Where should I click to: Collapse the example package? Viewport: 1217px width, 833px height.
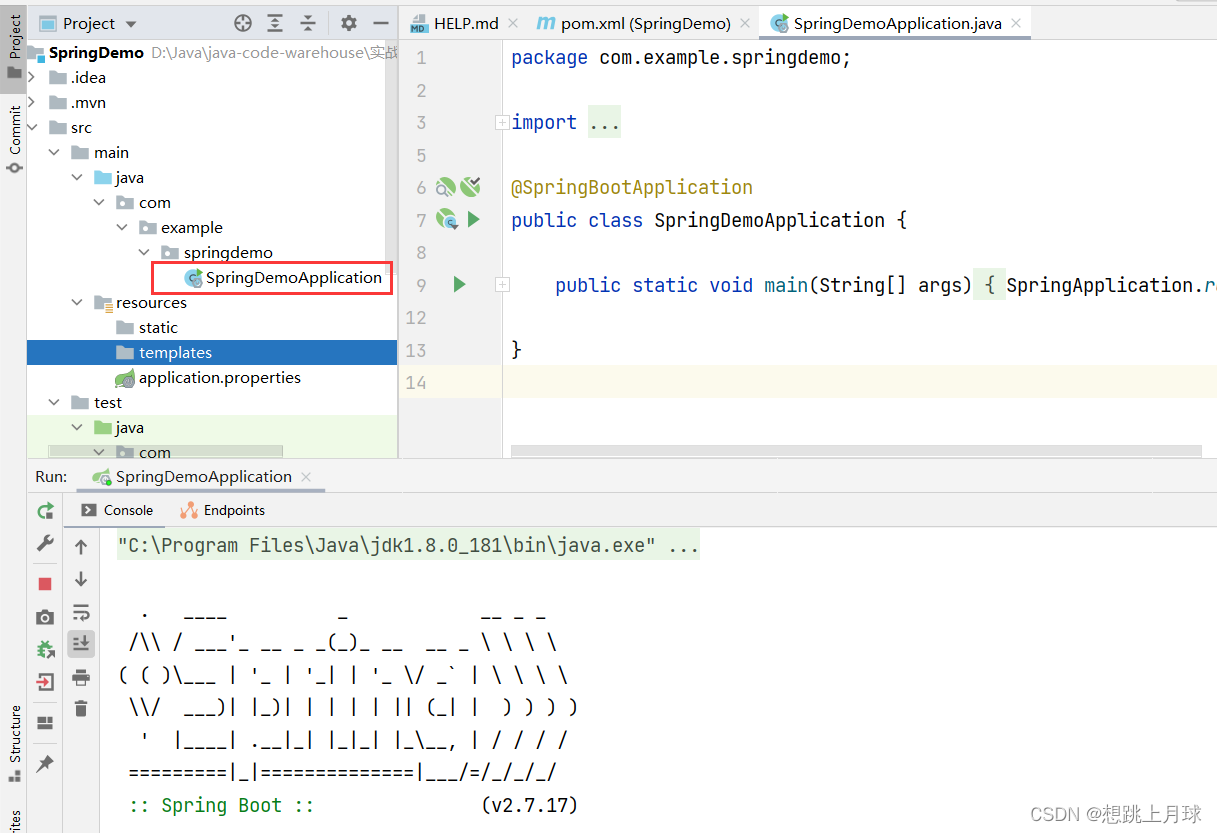[x=121, y=227]
